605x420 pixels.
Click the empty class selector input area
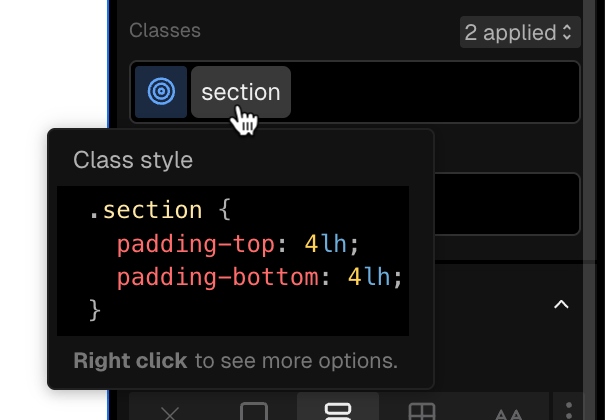point(434,92)
